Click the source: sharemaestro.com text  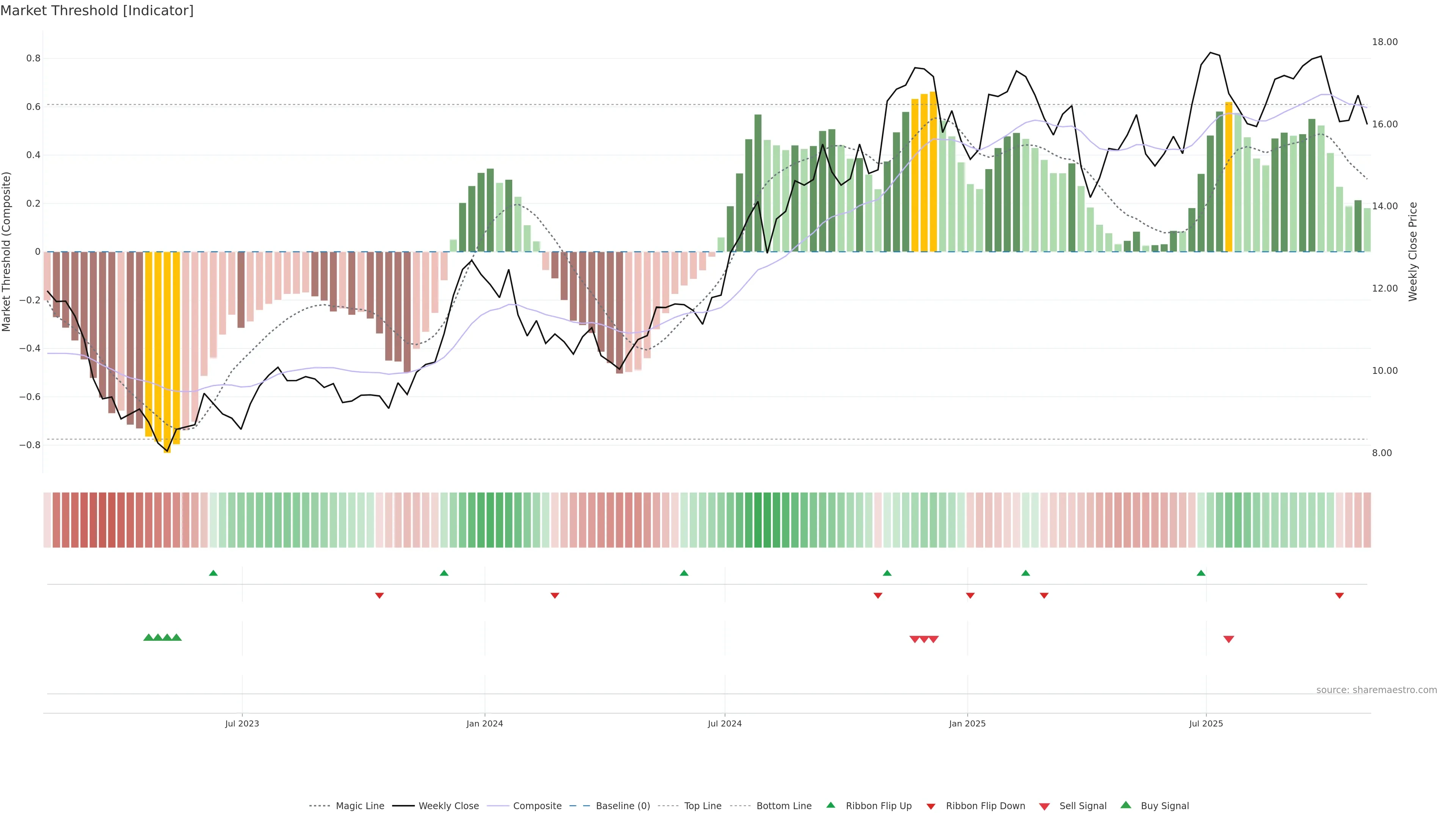click(1376, 690)
